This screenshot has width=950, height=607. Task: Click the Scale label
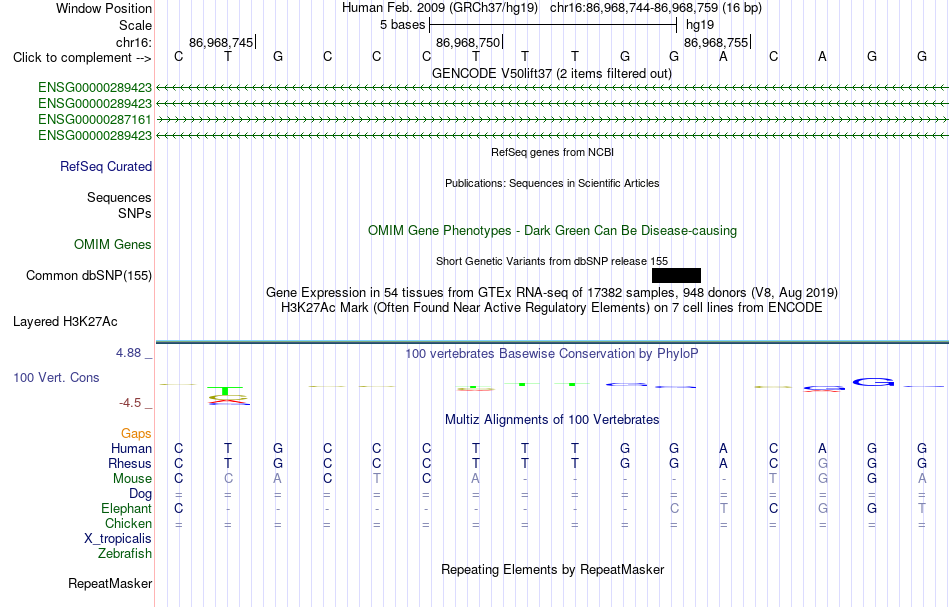(135, 25)
